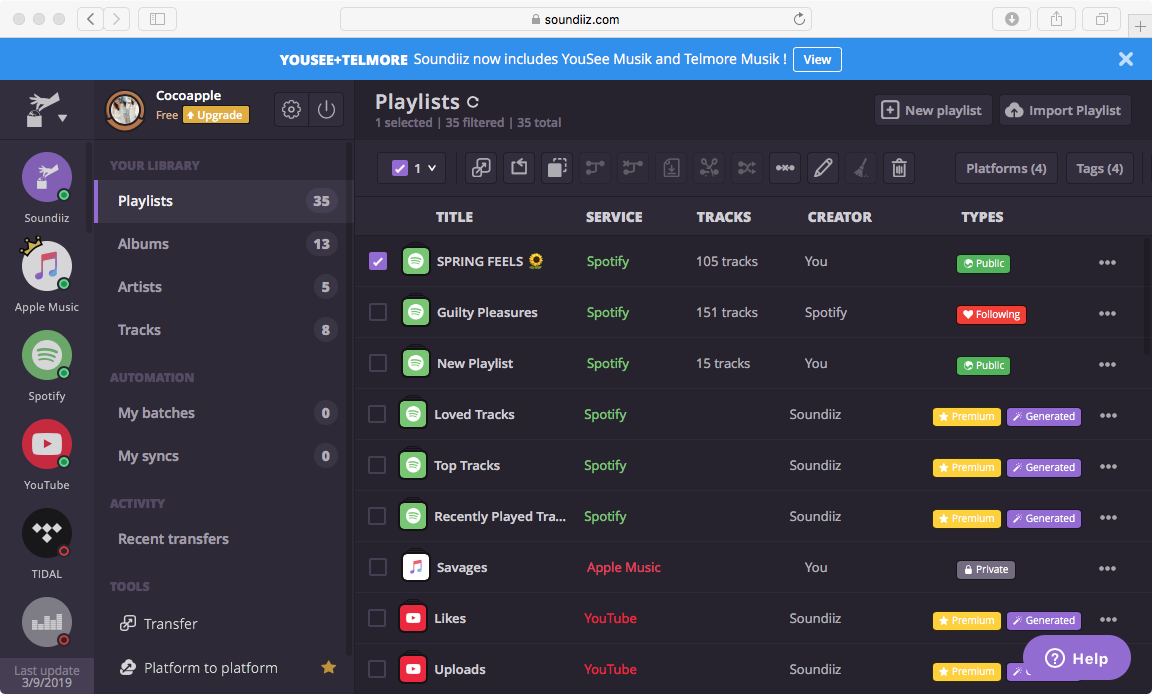1152x694 pixels.
Task: Check the Uploads playlist checkbox
Action: (x=377, y=669)
